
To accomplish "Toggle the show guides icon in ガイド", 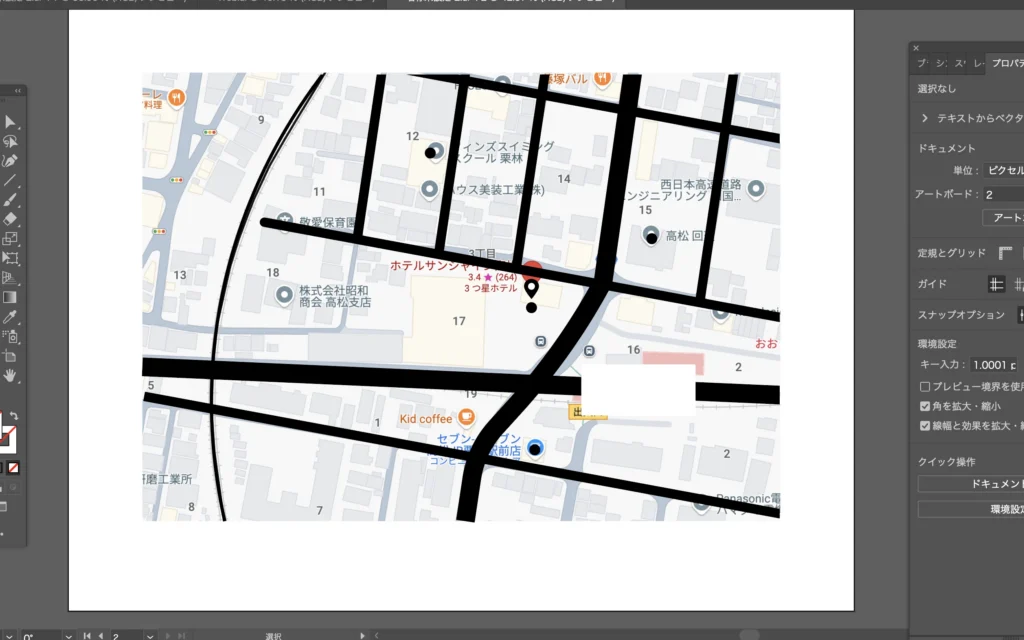I will (x=996, y=285).
